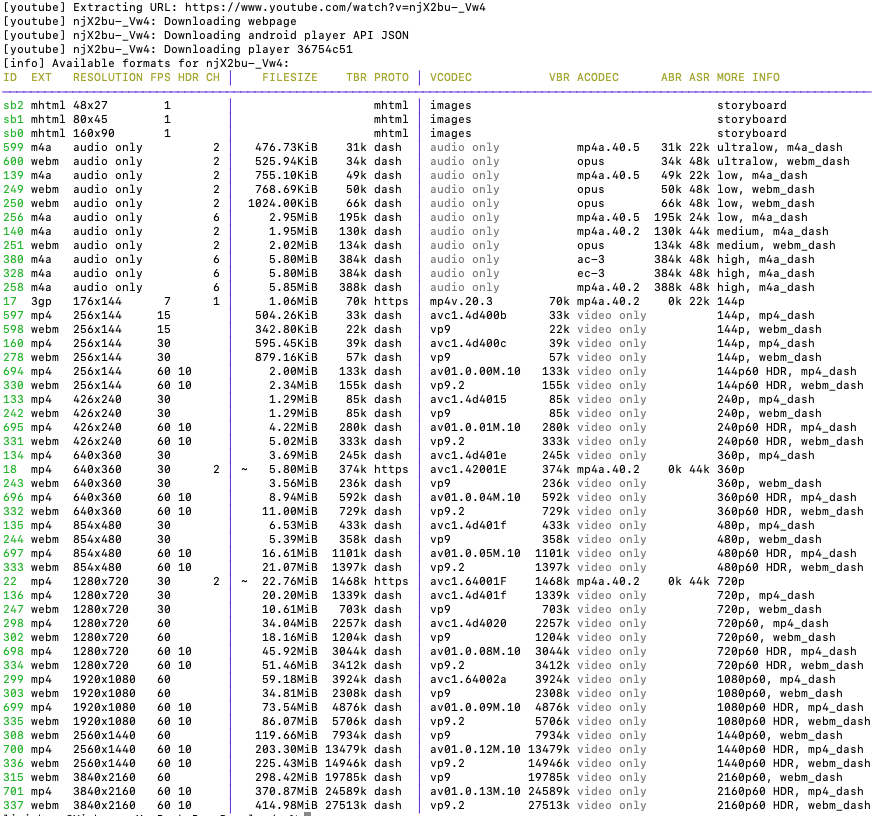Image resolution: width=875 pixels, height=816 pixels.
Task: Click the ACODEC column header
Action: [597, 77]
